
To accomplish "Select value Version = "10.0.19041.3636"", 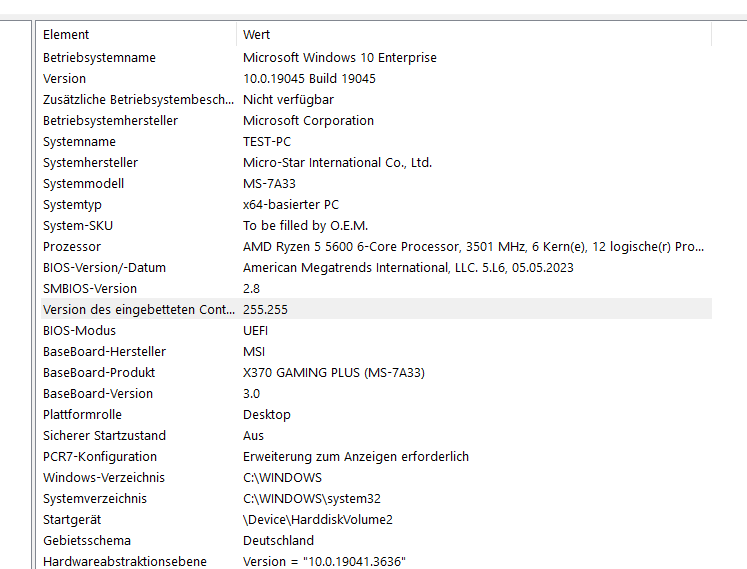I will (x=324, y=561).
